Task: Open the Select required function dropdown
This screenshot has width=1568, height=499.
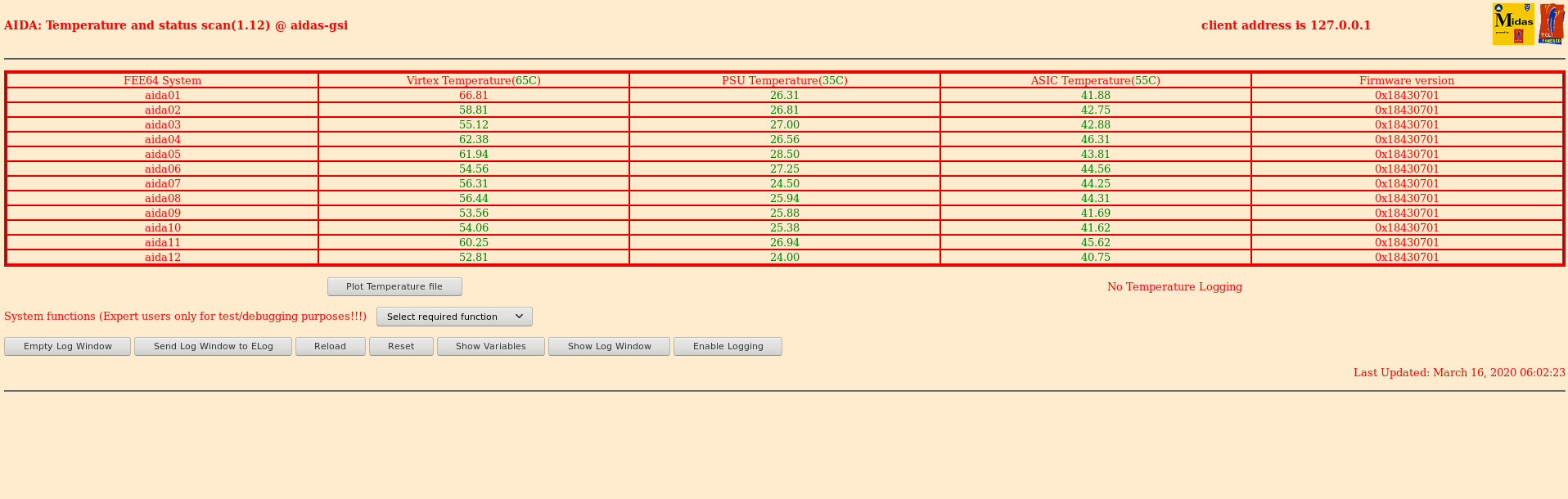Action: tap(454, 317)
